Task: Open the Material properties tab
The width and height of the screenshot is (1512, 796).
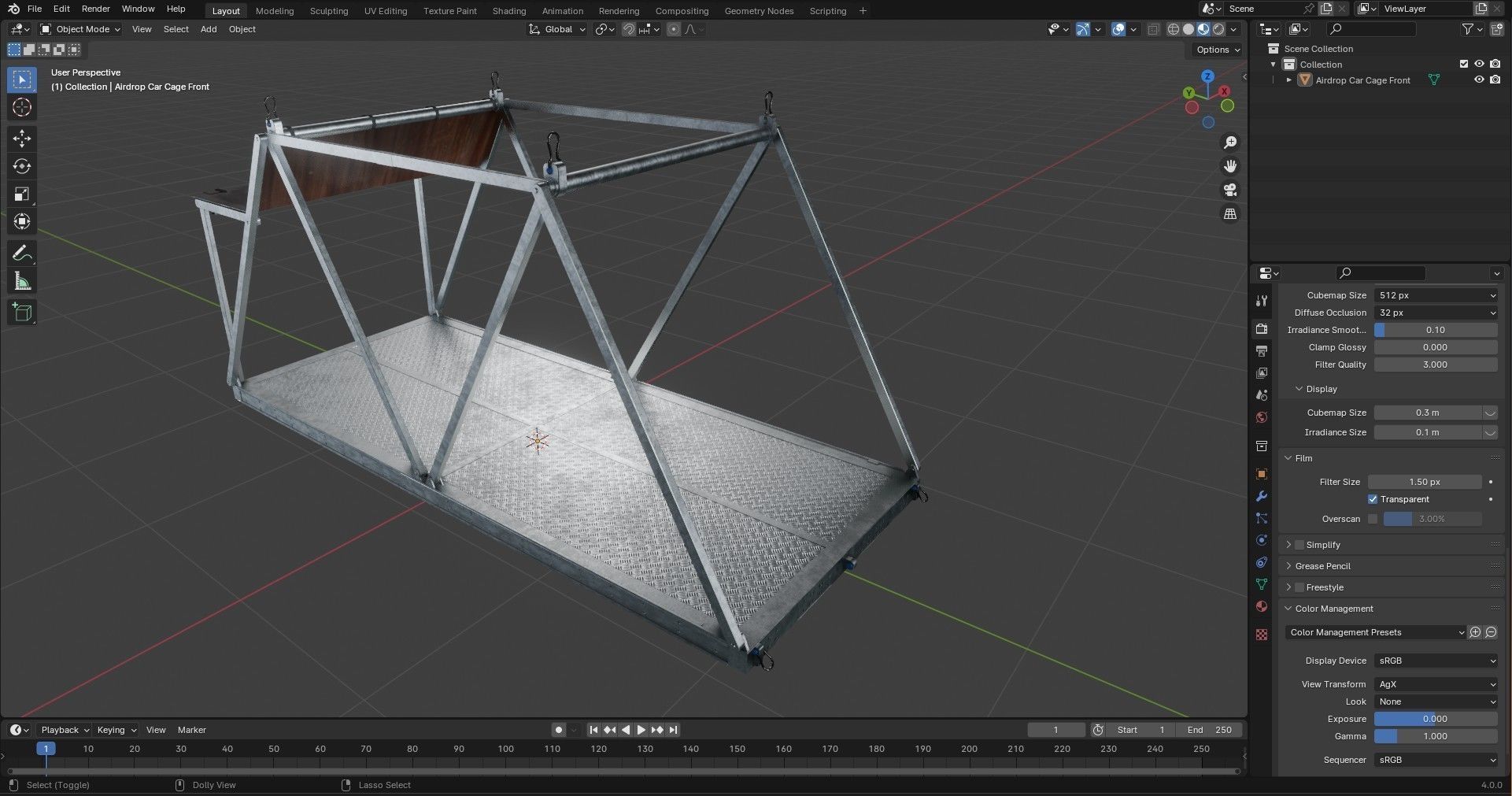Action: click(1262, 606)
